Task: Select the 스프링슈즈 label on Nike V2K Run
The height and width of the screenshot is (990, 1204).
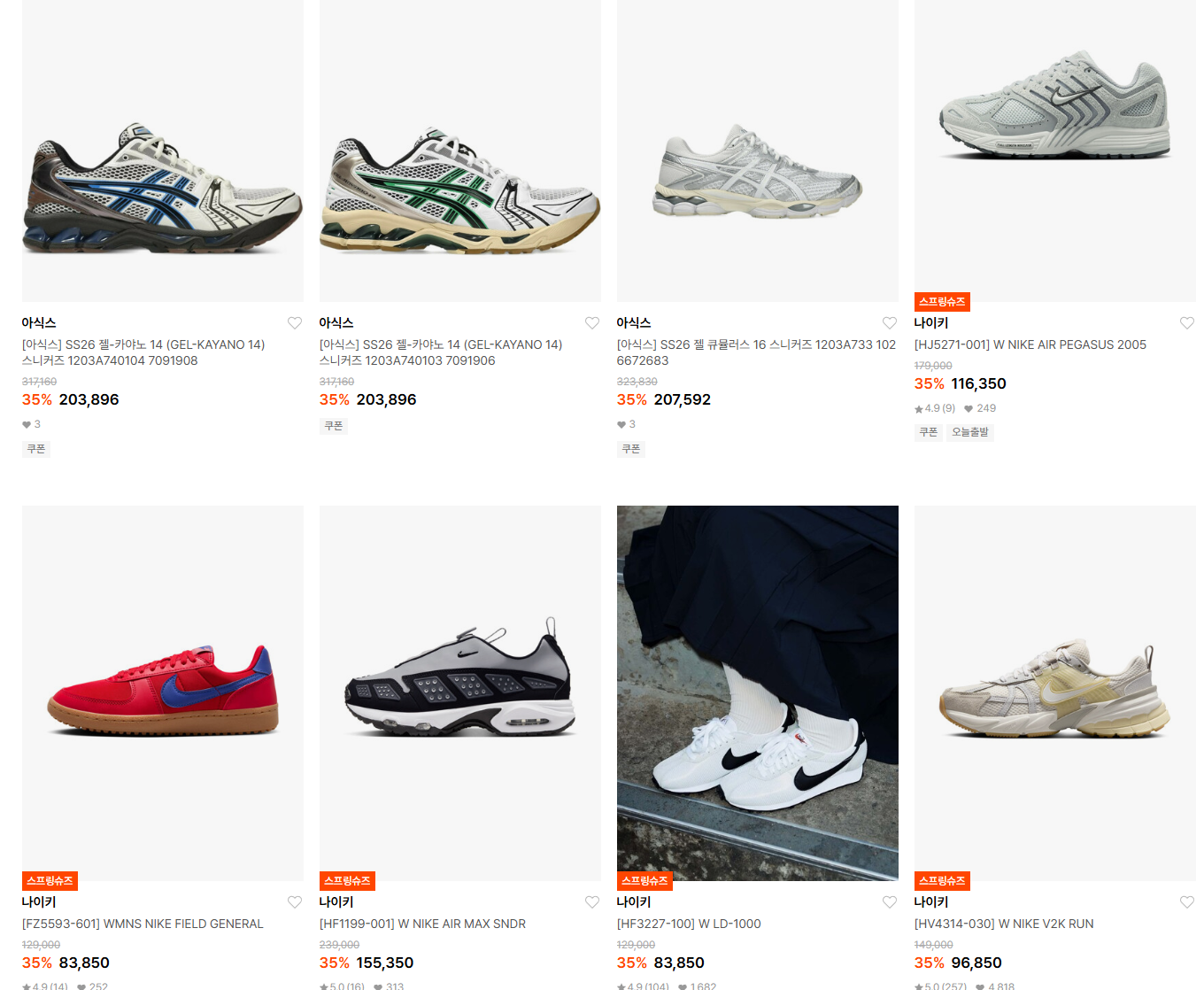Action: click(942, 881)
